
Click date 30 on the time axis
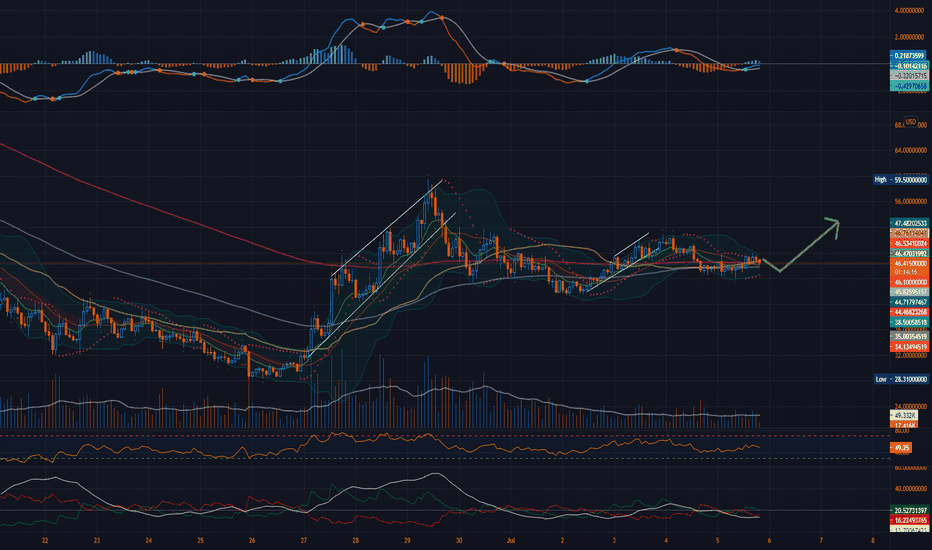point(459,541)
